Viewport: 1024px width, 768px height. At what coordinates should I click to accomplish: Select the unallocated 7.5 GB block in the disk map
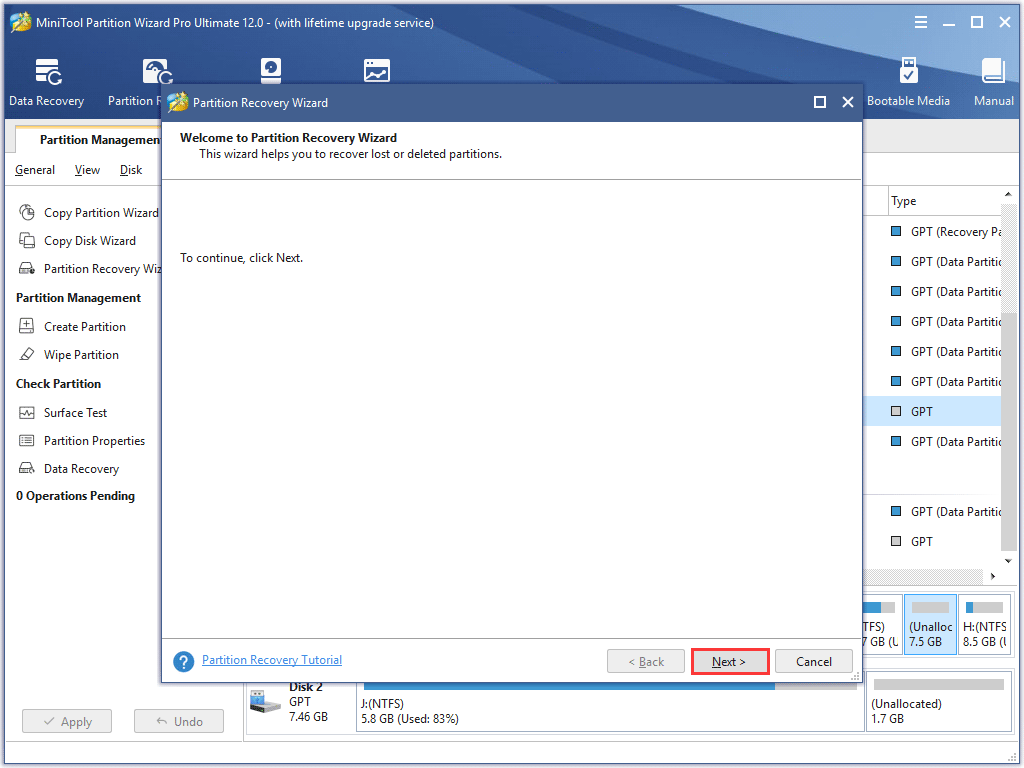930,624
